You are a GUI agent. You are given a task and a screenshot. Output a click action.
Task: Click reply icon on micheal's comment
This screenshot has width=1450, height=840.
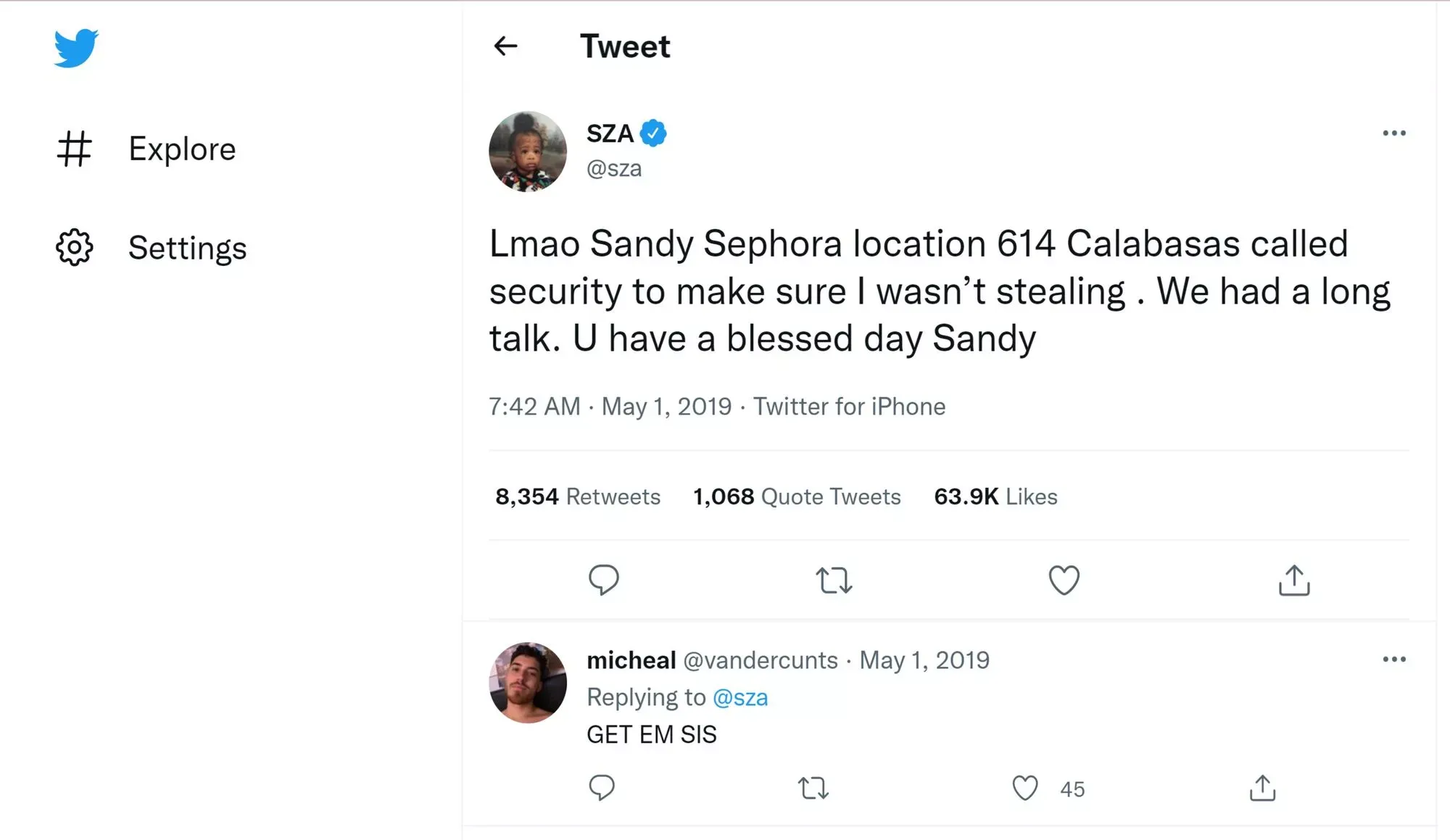602,788
